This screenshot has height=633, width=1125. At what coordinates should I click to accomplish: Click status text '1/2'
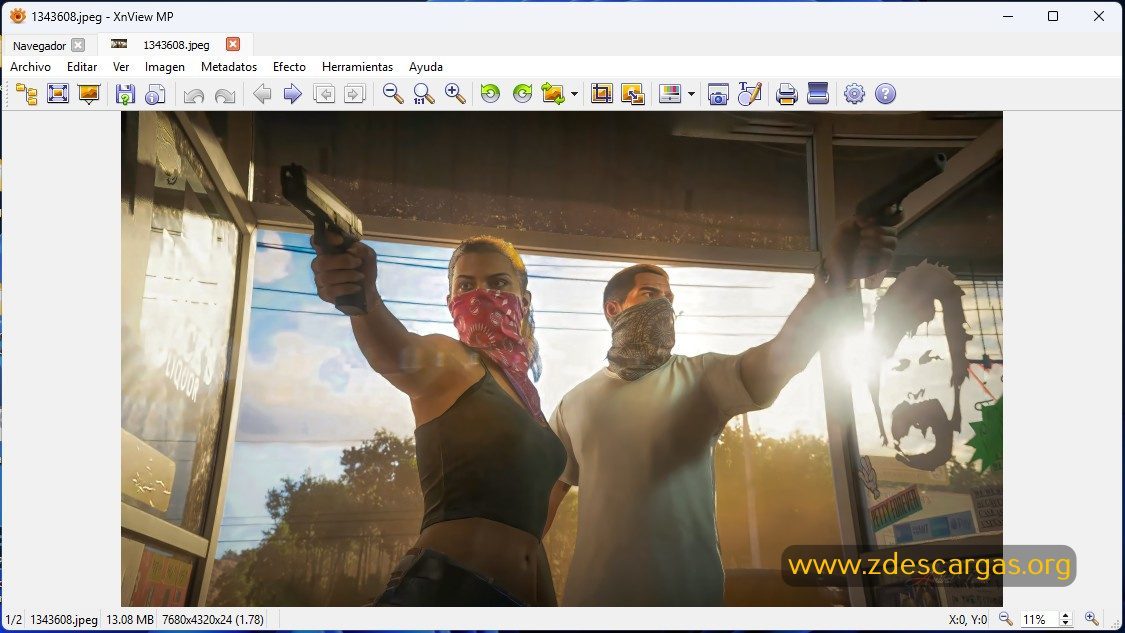point(14,619)
